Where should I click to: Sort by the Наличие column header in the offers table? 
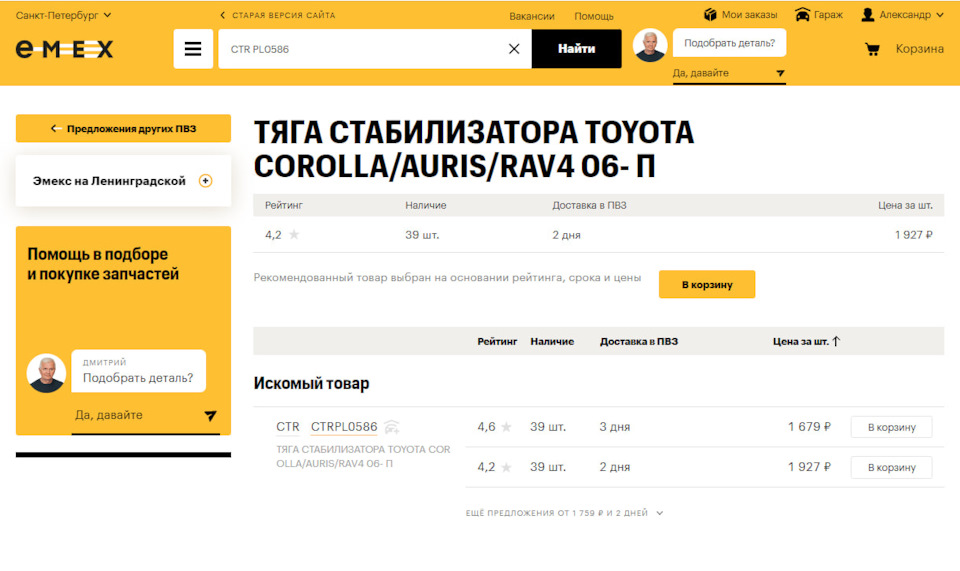[x=552, y=341]
